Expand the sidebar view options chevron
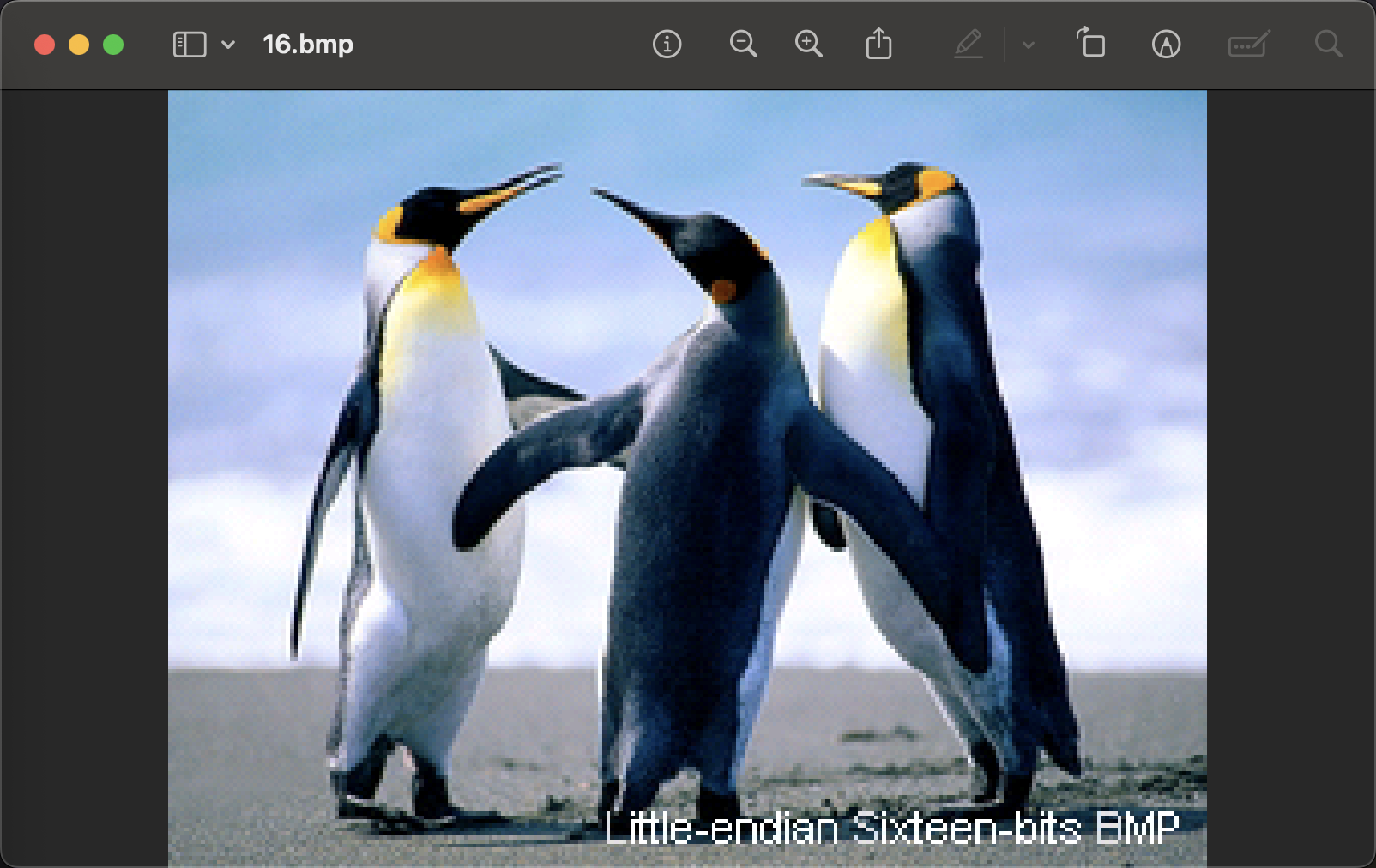The width and height of the screenshot is (1376, 868). [x=228, y=45]
